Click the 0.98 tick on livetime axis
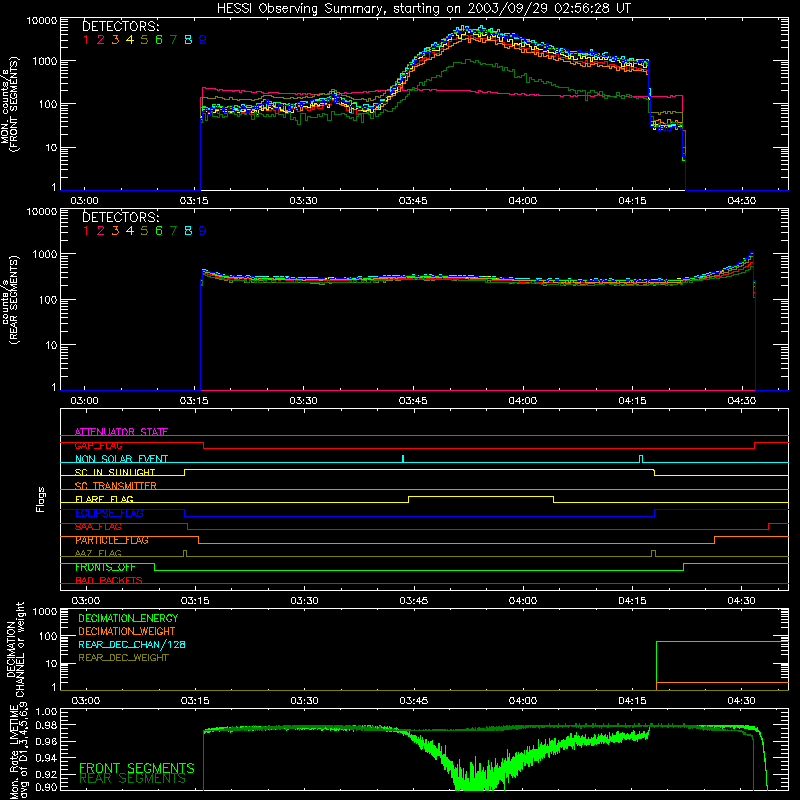 click(47, 725)
